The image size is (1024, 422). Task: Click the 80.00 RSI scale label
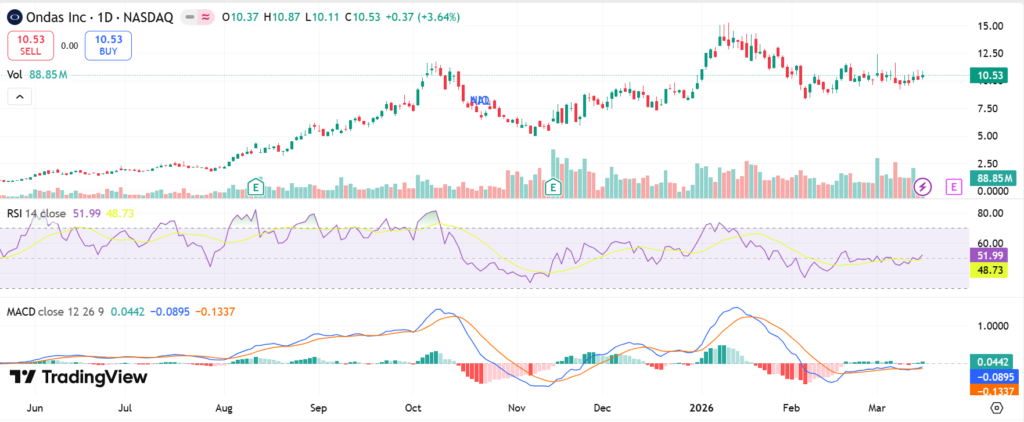[x=990, y=213]
